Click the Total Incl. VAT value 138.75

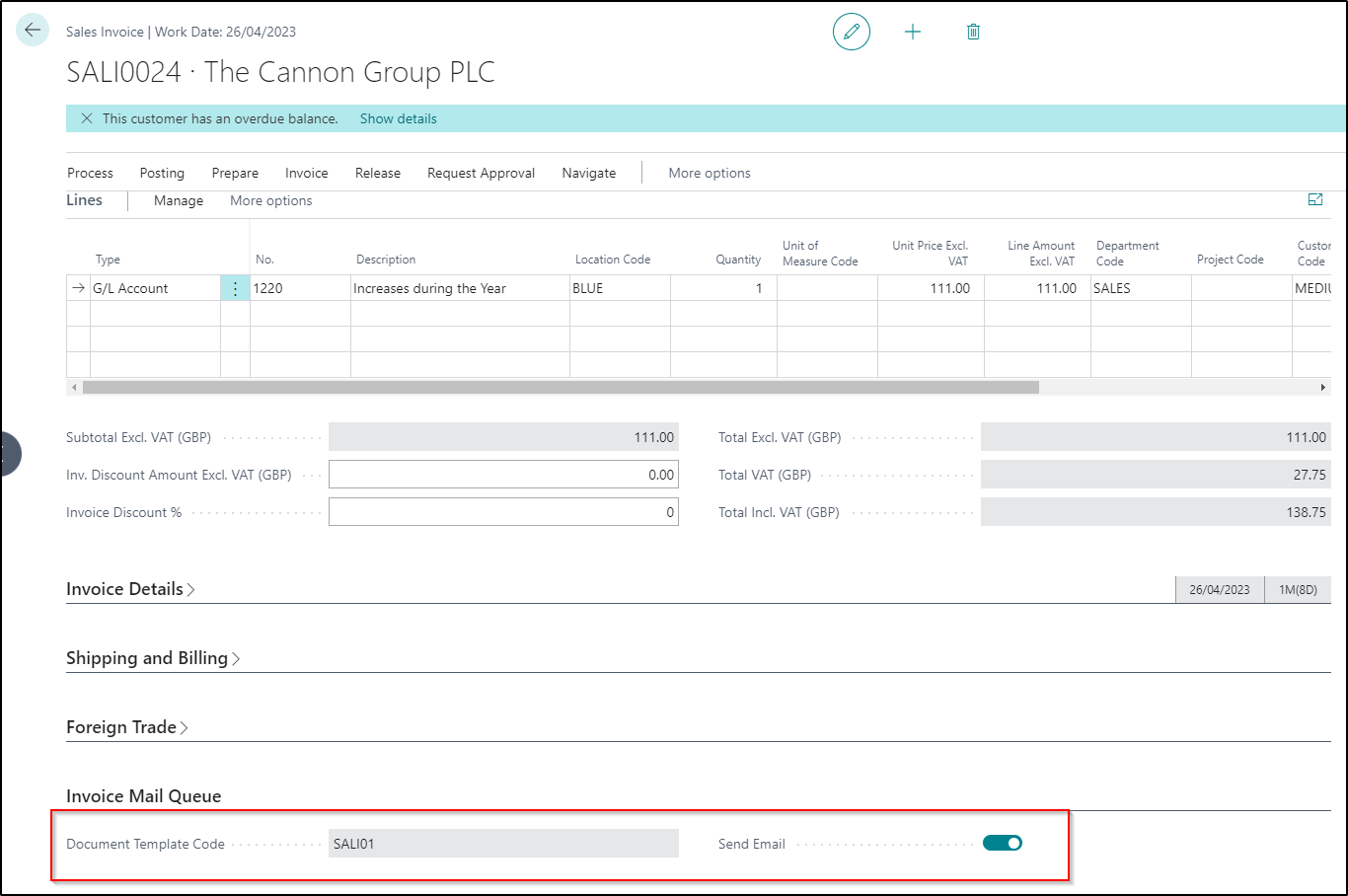(1156, 512)
